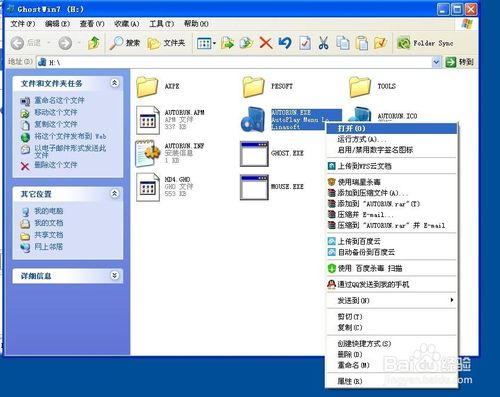Choose 上传到WPS云文档 context entry

point(391,166)
